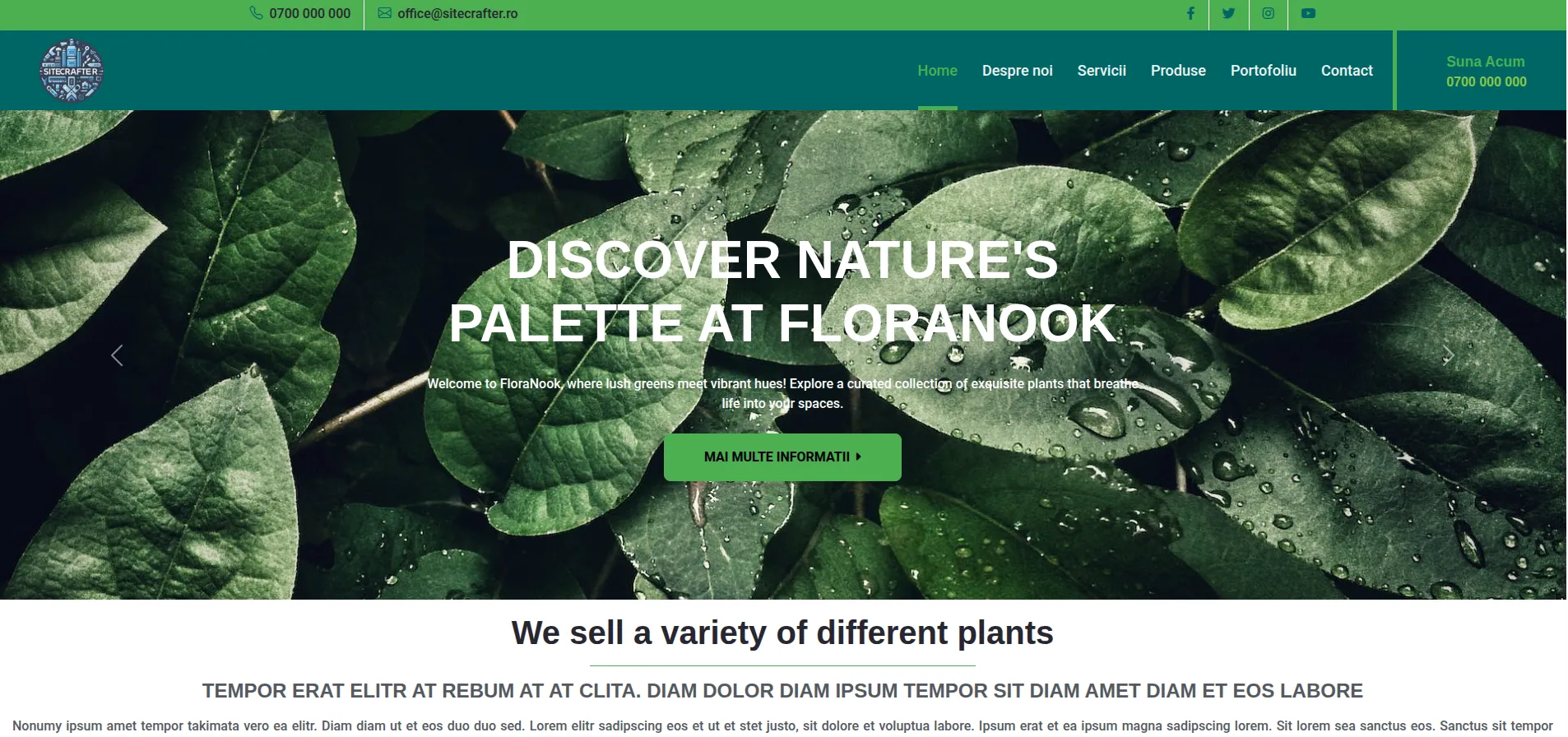Image resolution: width=1568 pixels, height=737 pixels.
Task: Click the Suna Acum phone number
Action: 1486,81
